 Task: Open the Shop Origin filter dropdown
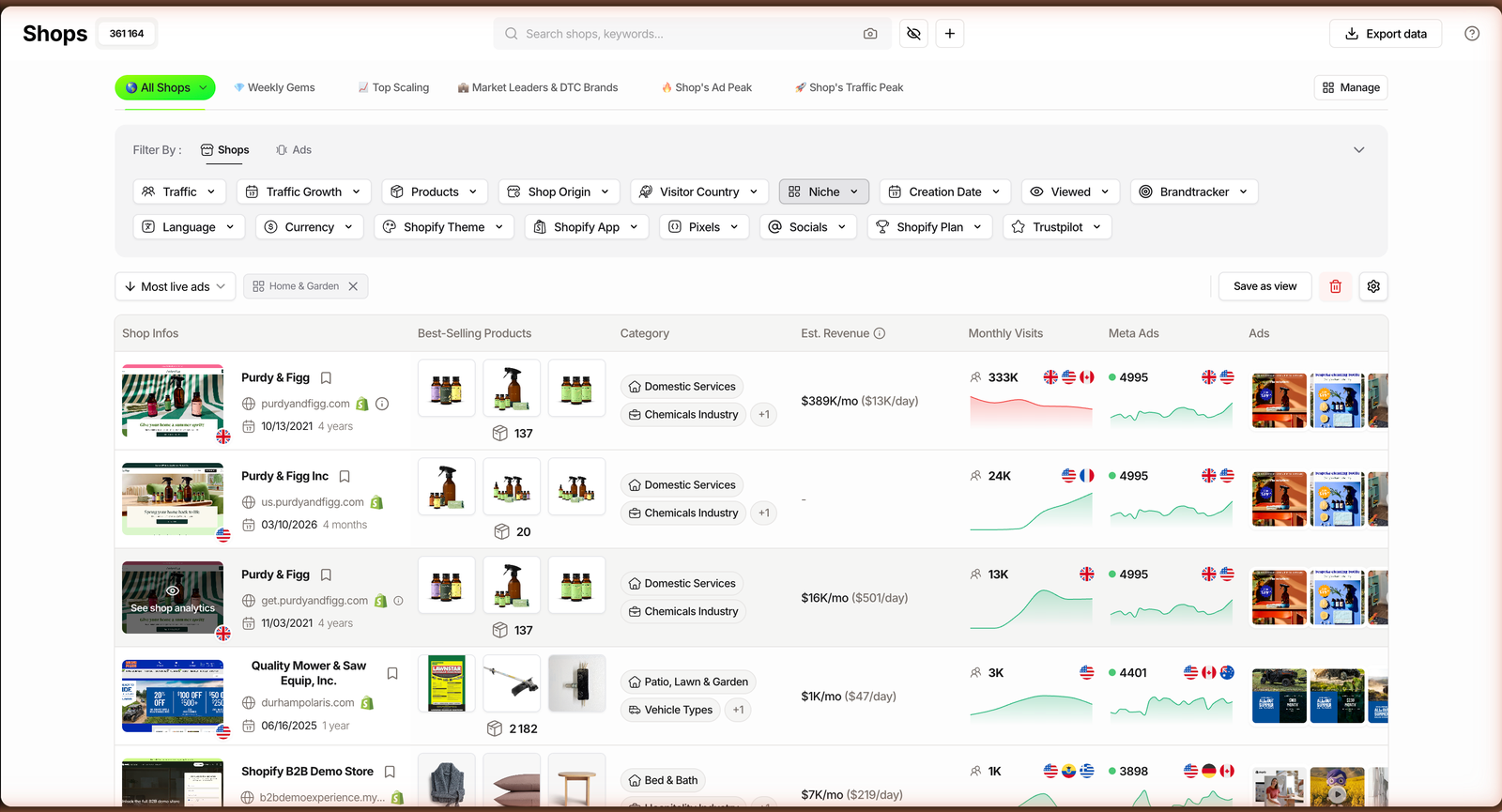pyautogui.click(x=559, y=192)
